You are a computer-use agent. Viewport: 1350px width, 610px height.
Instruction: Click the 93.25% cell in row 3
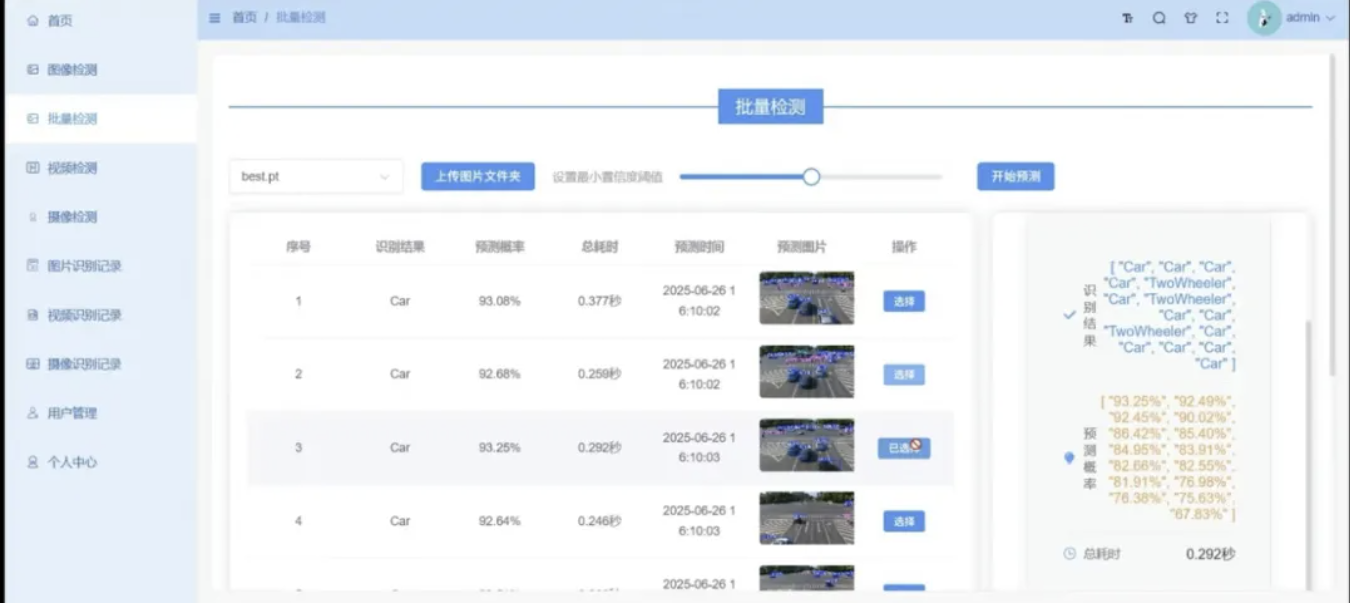(x=499, y=448)
